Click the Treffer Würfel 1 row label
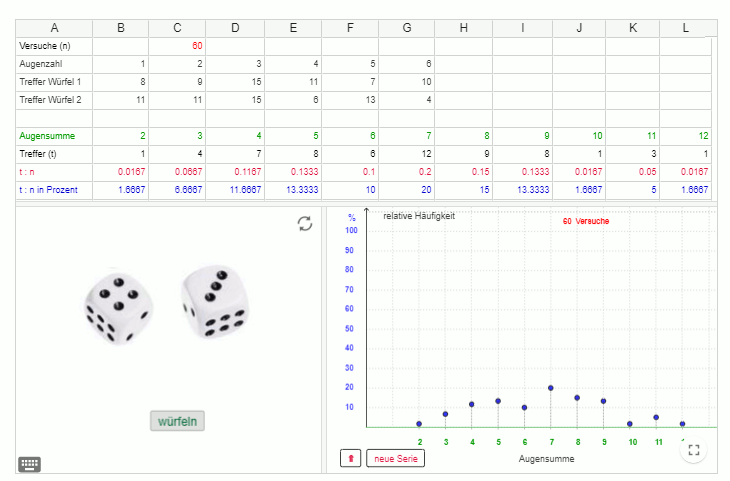Screen dimensions: 730x481 54,82
